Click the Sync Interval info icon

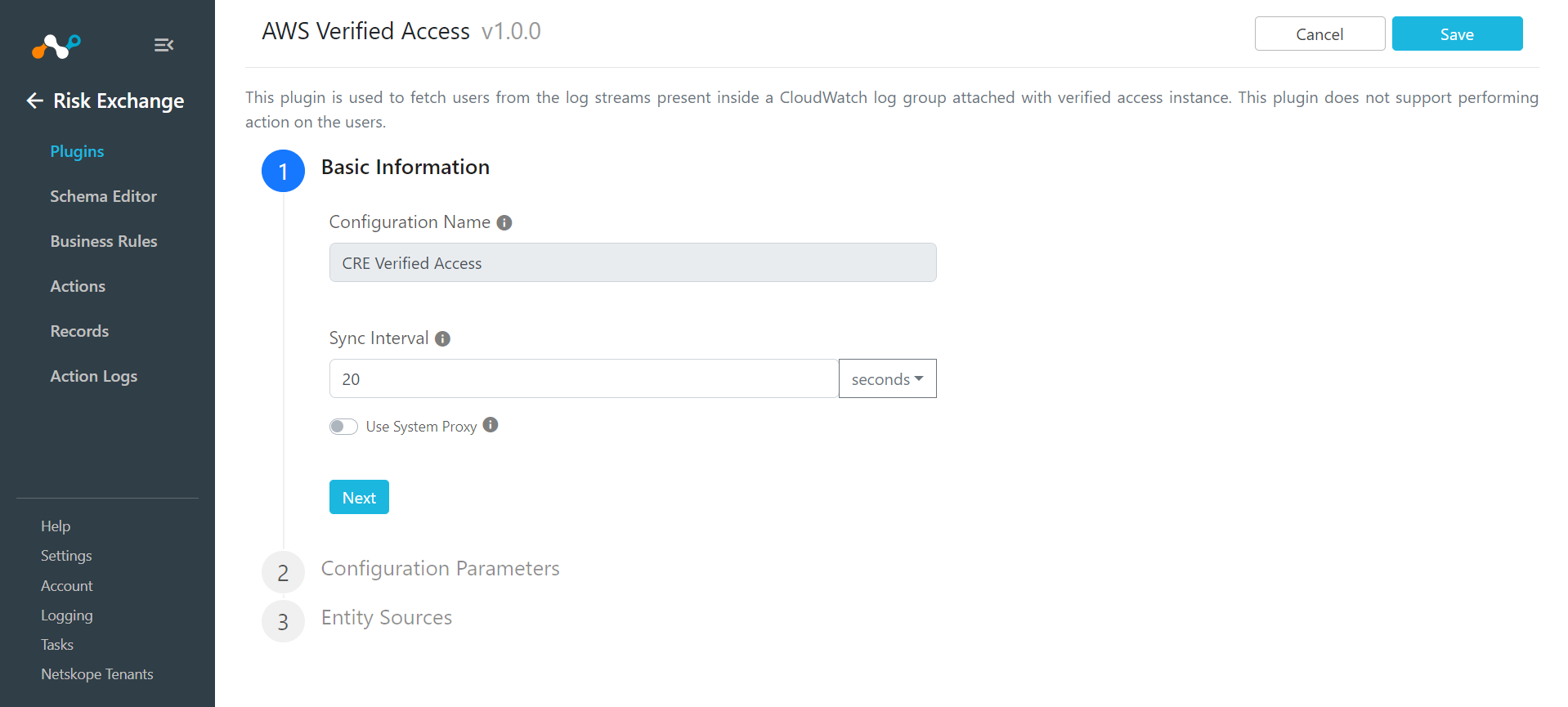[442, 338]
